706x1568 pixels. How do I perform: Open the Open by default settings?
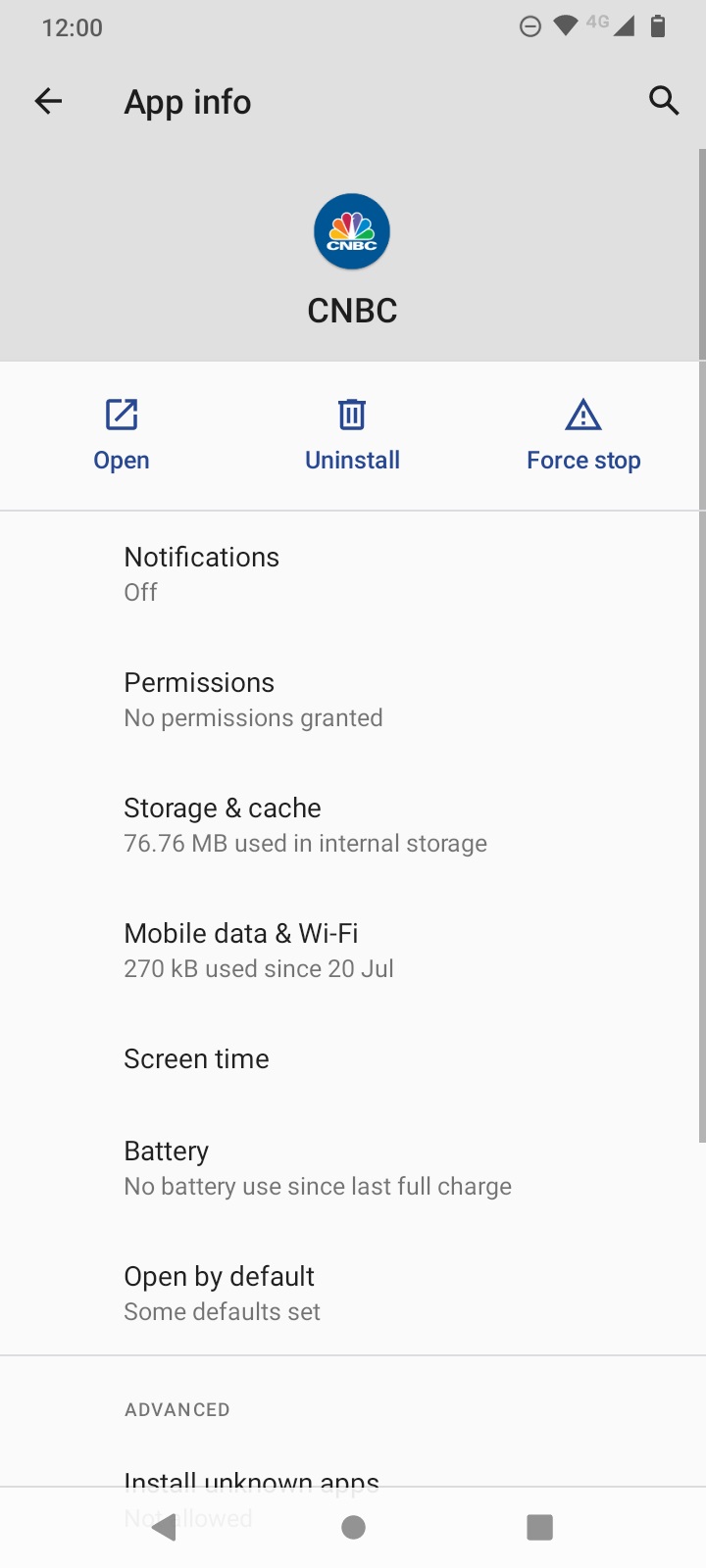click(x=353, y=1293)
